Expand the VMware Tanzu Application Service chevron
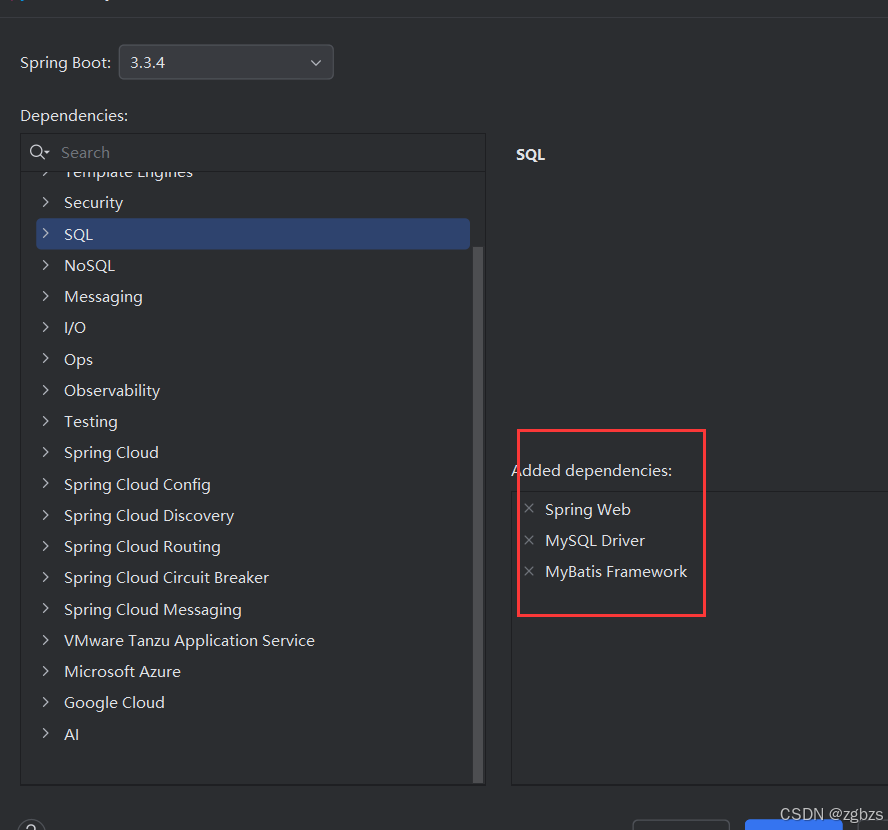This screenshot has height=830, width=888. pos(46,640)
